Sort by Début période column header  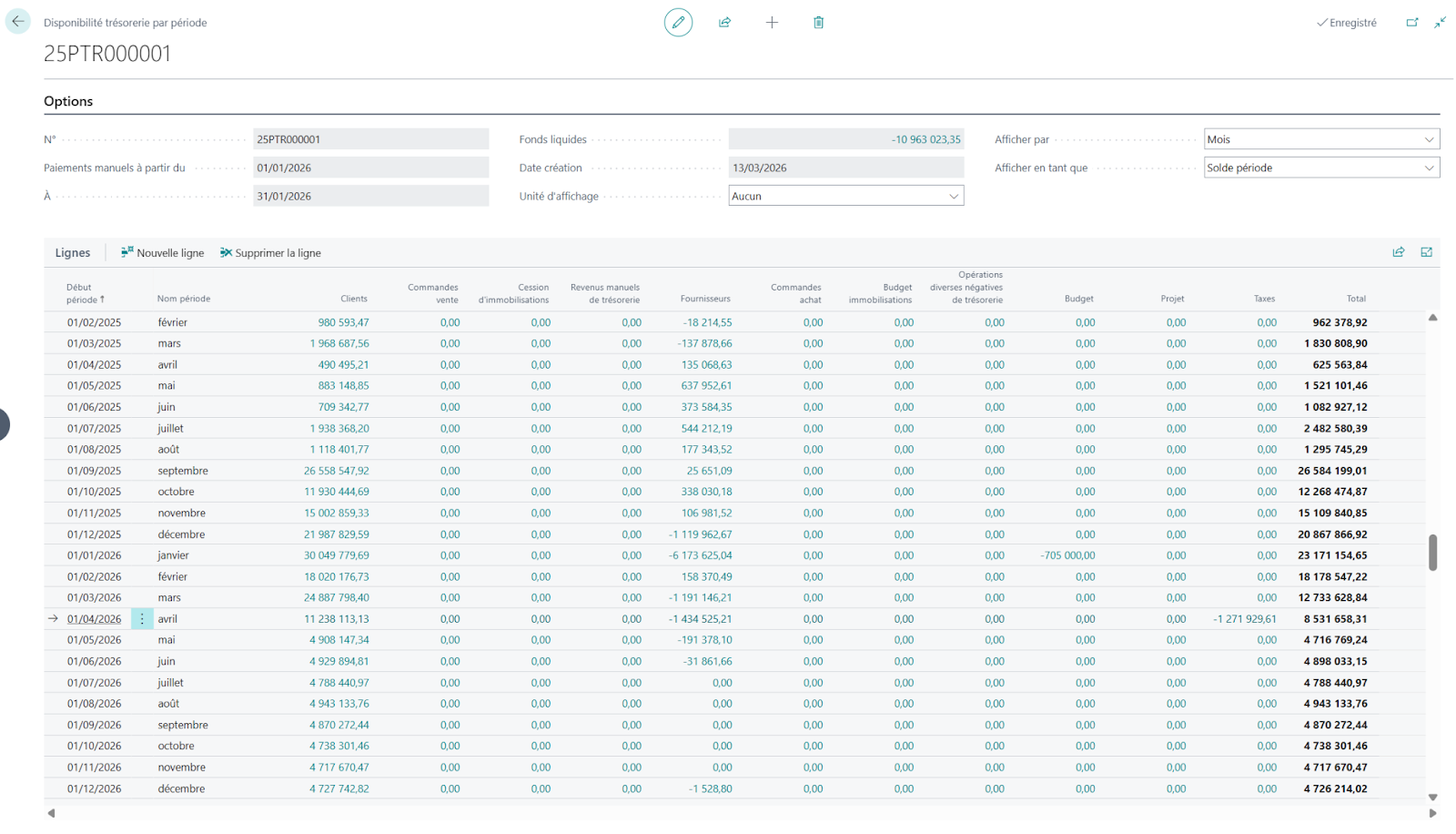84,293
